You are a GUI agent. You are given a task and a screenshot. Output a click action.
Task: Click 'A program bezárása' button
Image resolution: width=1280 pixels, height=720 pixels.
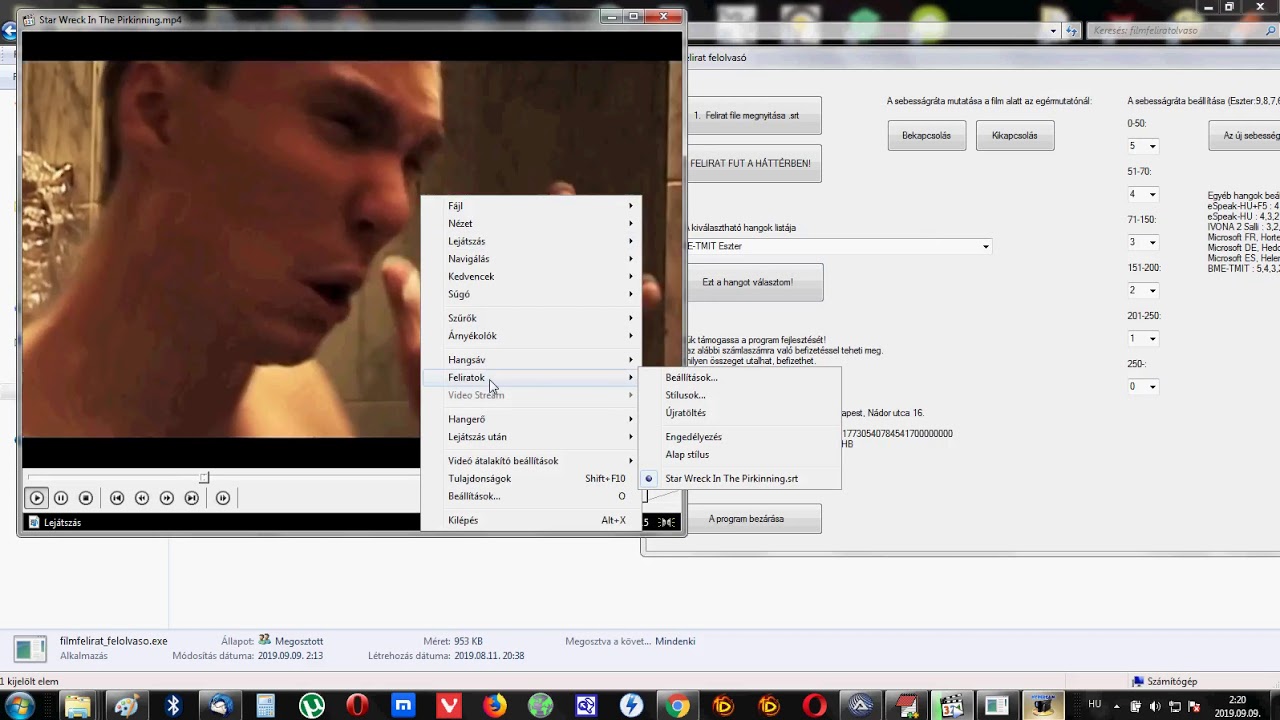754,519
